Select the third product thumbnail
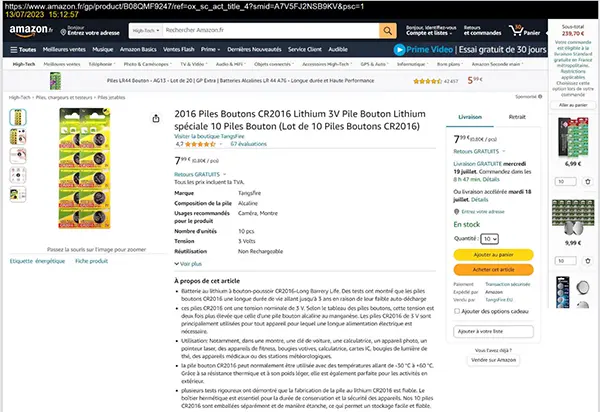 click(x=18, y=156)
